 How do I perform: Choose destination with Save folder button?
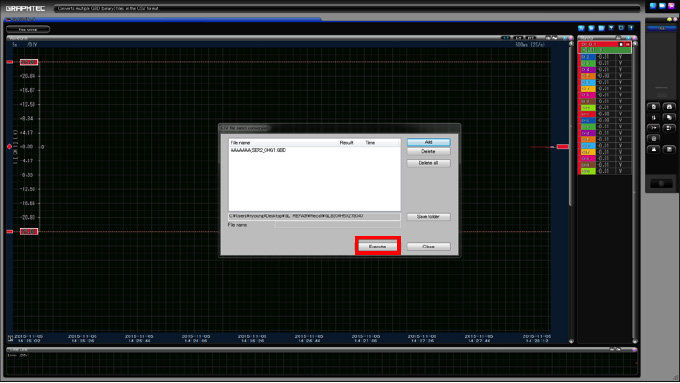tap(428, 216)
